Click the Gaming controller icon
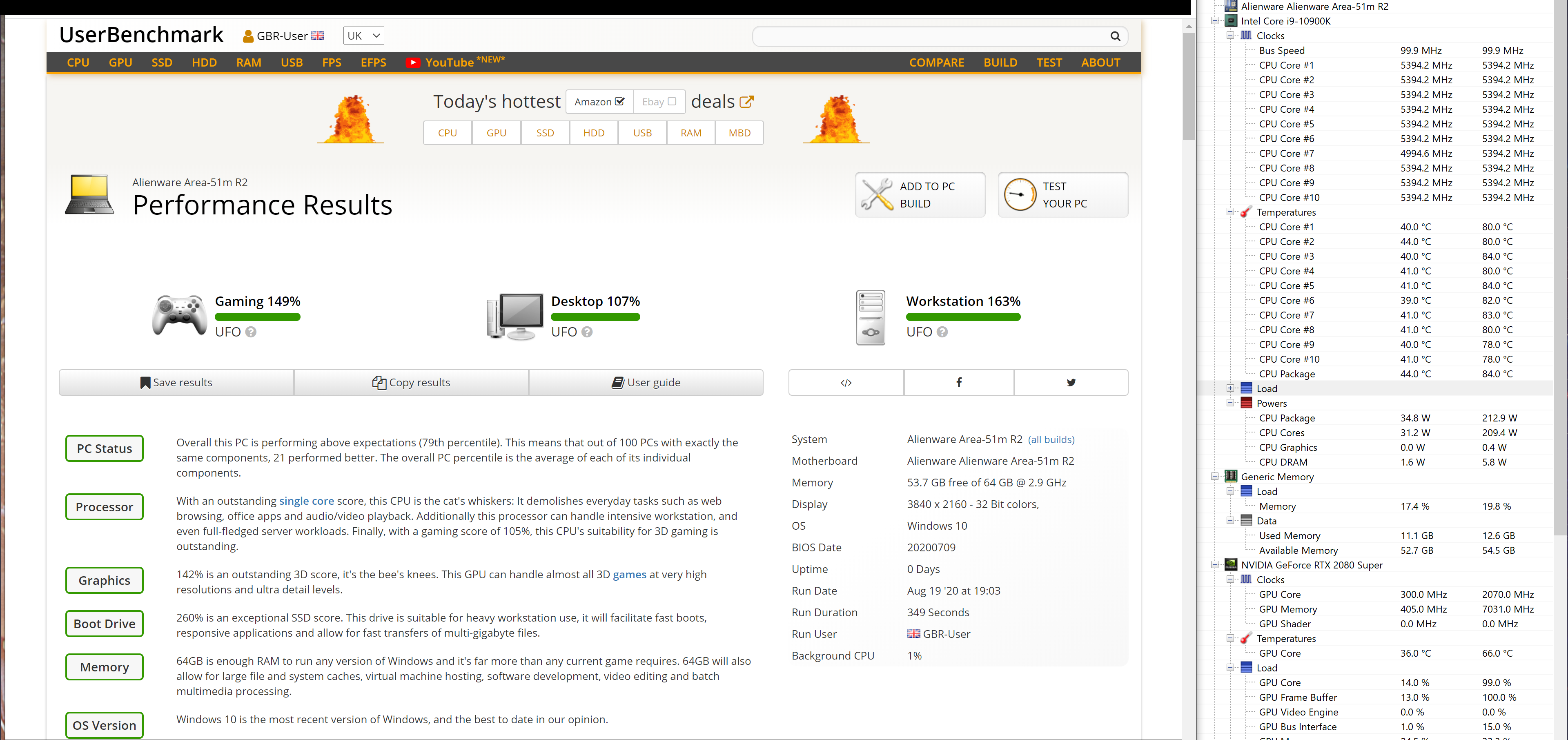This screenshot has width=1568, height=740. pyautogui.click(x=180, y=315)
